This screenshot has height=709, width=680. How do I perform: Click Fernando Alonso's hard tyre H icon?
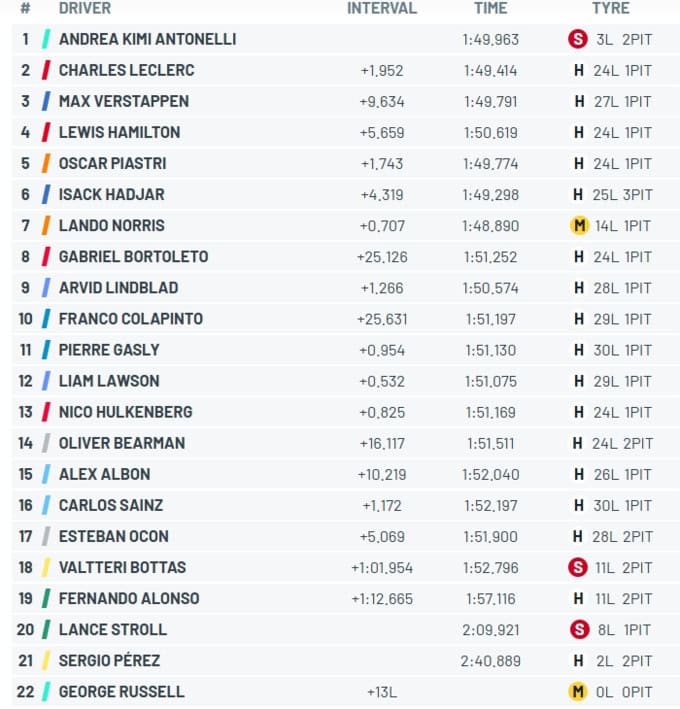pyautogui.click(x=578, y=599)
